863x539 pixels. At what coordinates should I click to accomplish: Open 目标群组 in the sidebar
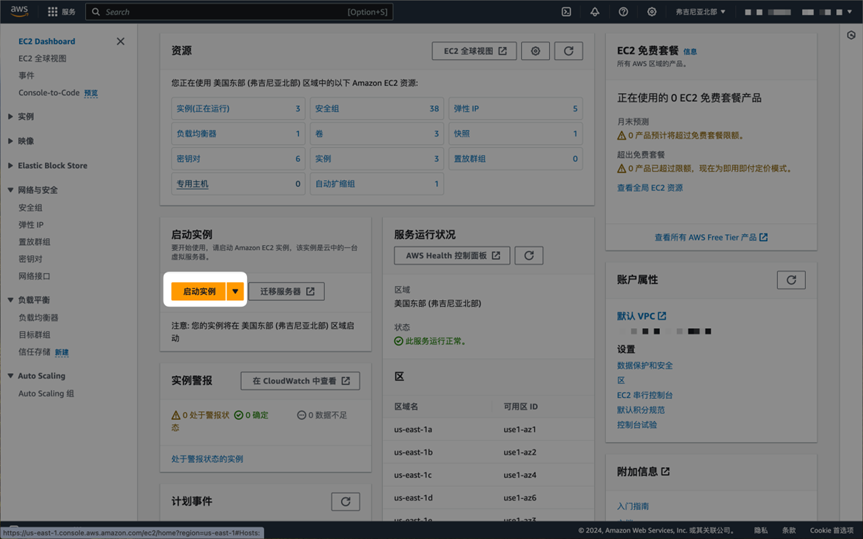click(x=34, y=335)
